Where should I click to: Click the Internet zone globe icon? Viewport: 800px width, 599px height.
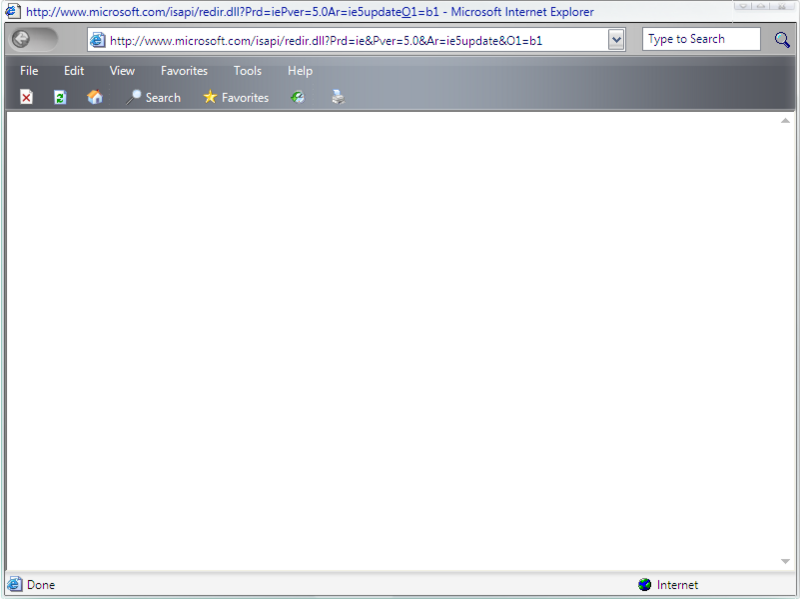tap(644, 584)
